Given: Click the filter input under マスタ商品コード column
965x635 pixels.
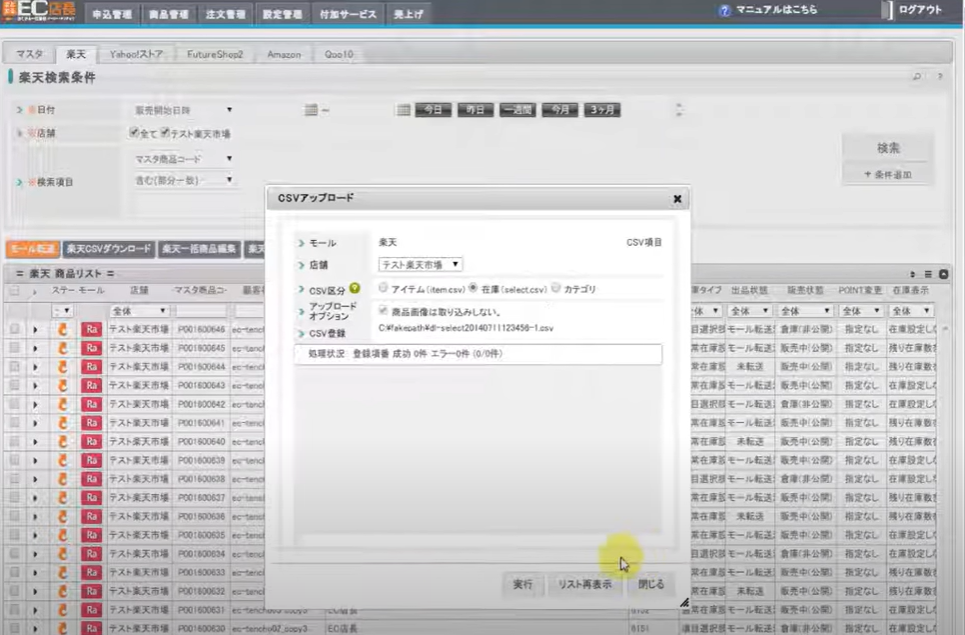Looking at the screenshot, I should pos(202,309).
